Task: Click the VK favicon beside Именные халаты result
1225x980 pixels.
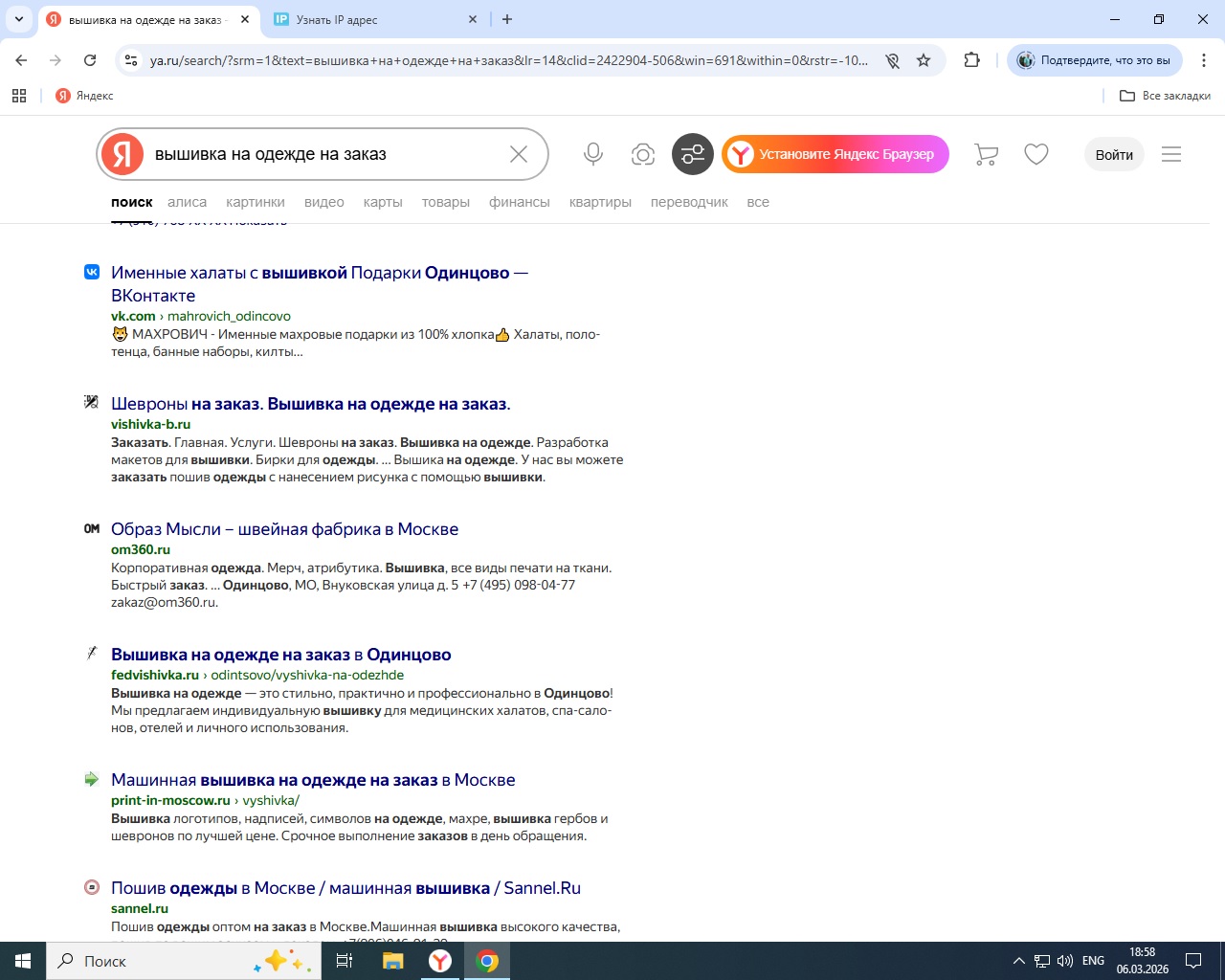Action: point(92,272)
